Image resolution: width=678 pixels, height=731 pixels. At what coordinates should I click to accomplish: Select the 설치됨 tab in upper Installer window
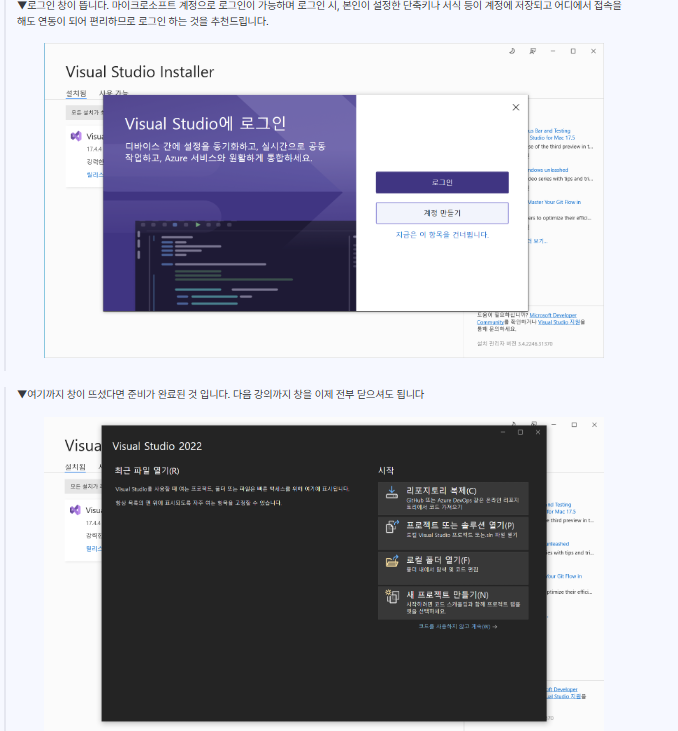[76, 93]
